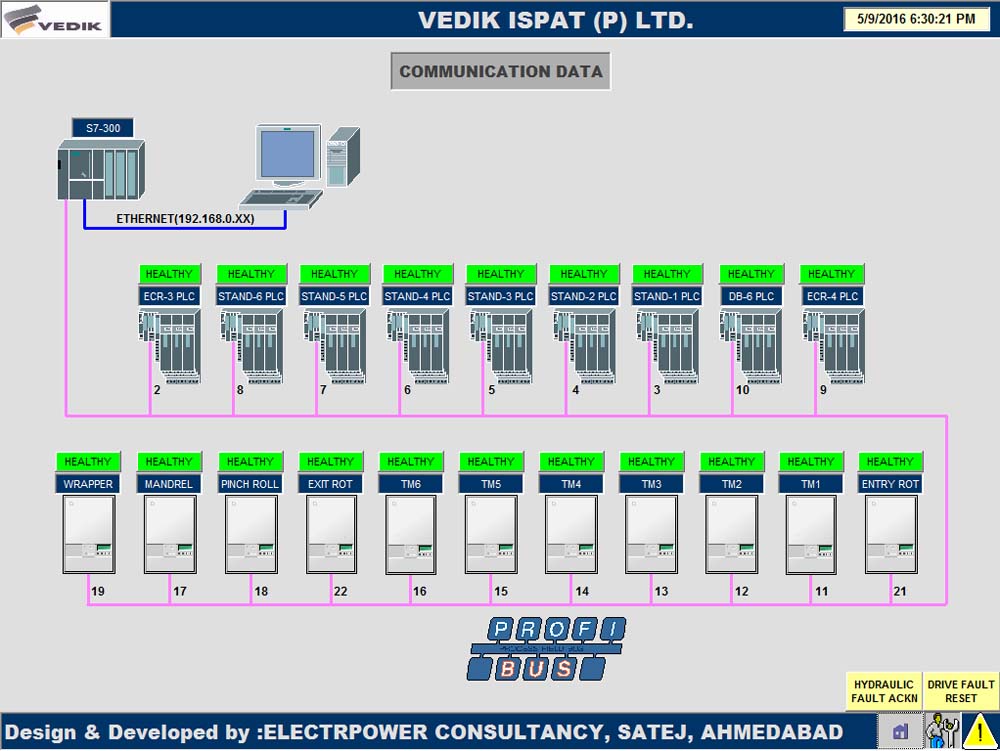Viewport: 1000px width, 751px height.
Task: Click the S7-300 PLC rack icon
Action: (x=101, y=170)
